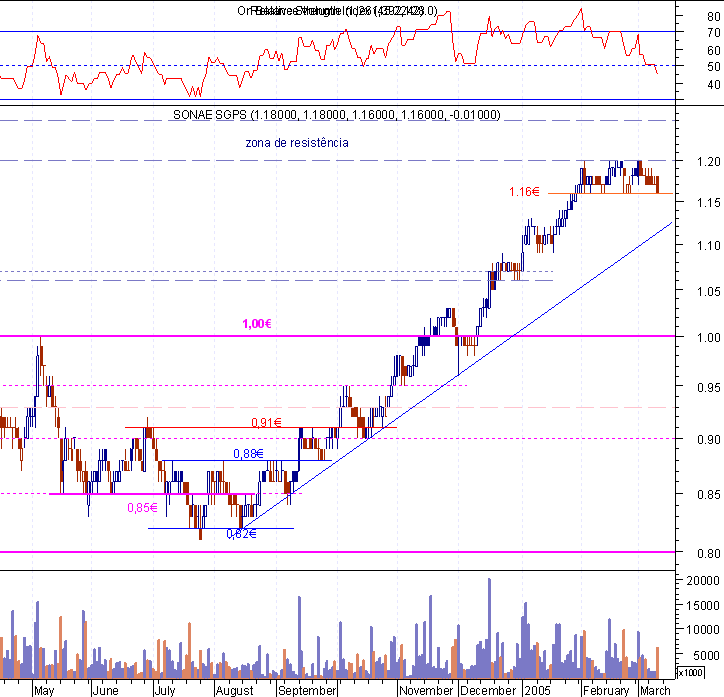Click the RSI 80 scale value
This screenshot has height=697, width=724.
714,17
